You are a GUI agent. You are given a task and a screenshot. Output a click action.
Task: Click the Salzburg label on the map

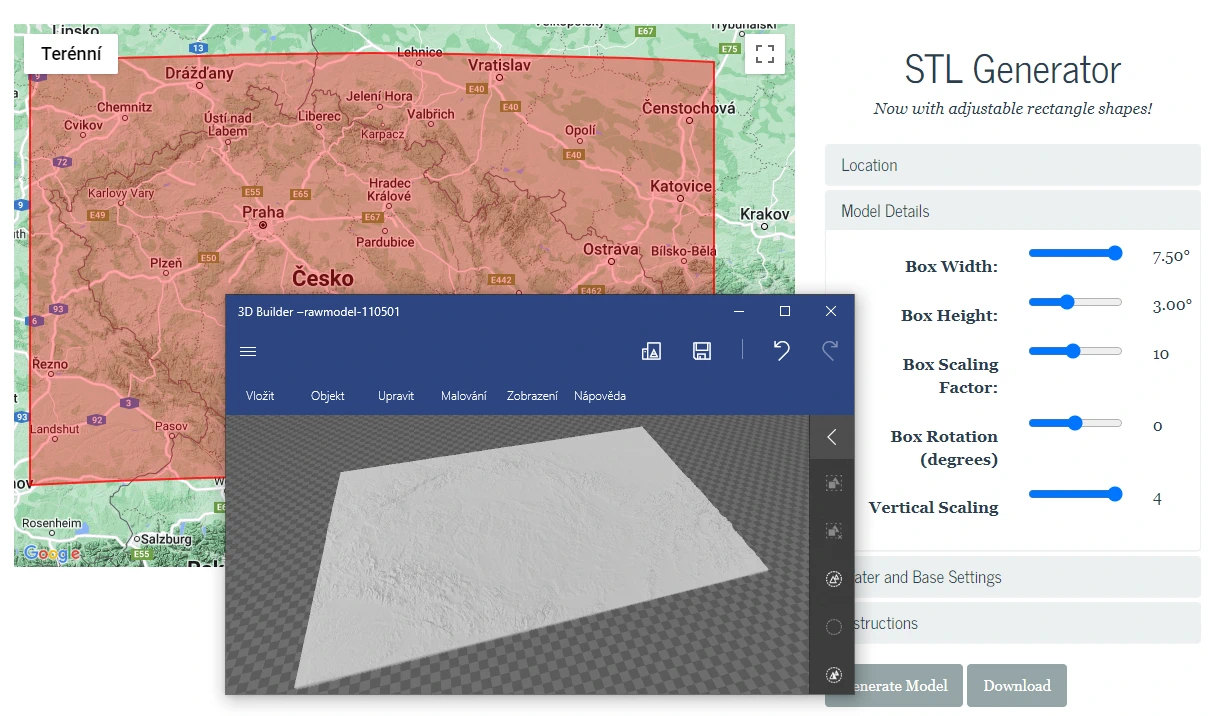(165, 539)
